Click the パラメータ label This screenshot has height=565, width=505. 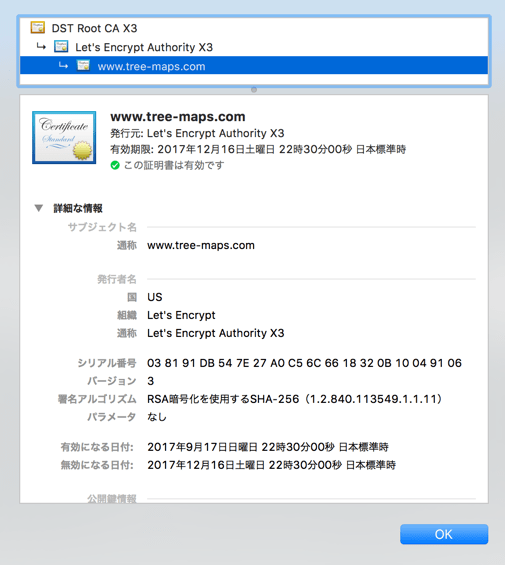coord(112,417)
